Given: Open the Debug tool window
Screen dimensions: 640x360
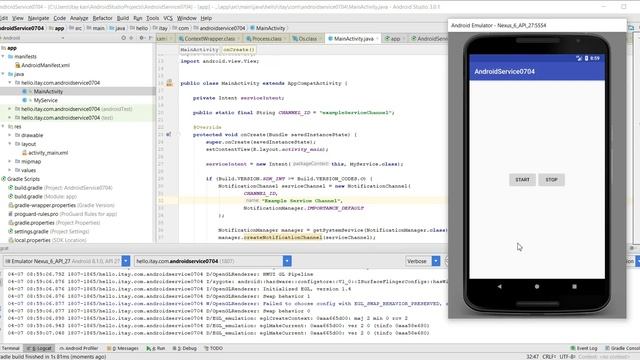Looking at the screenshot, I should click(184, 348).
